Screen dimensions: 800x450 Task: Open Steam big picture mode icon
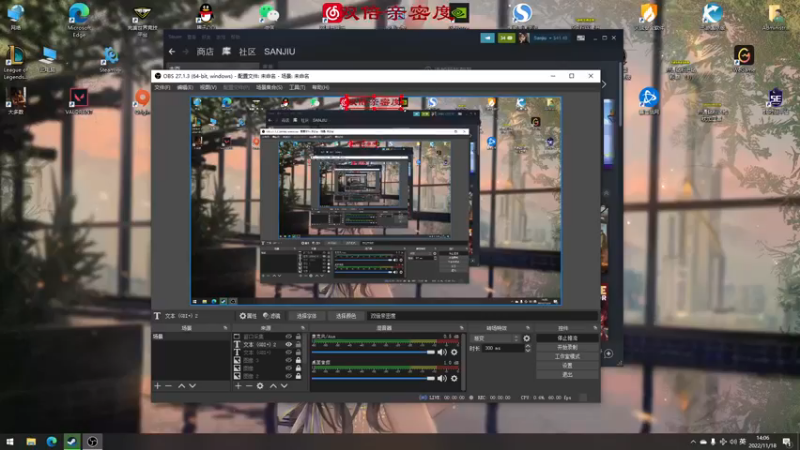581,38
